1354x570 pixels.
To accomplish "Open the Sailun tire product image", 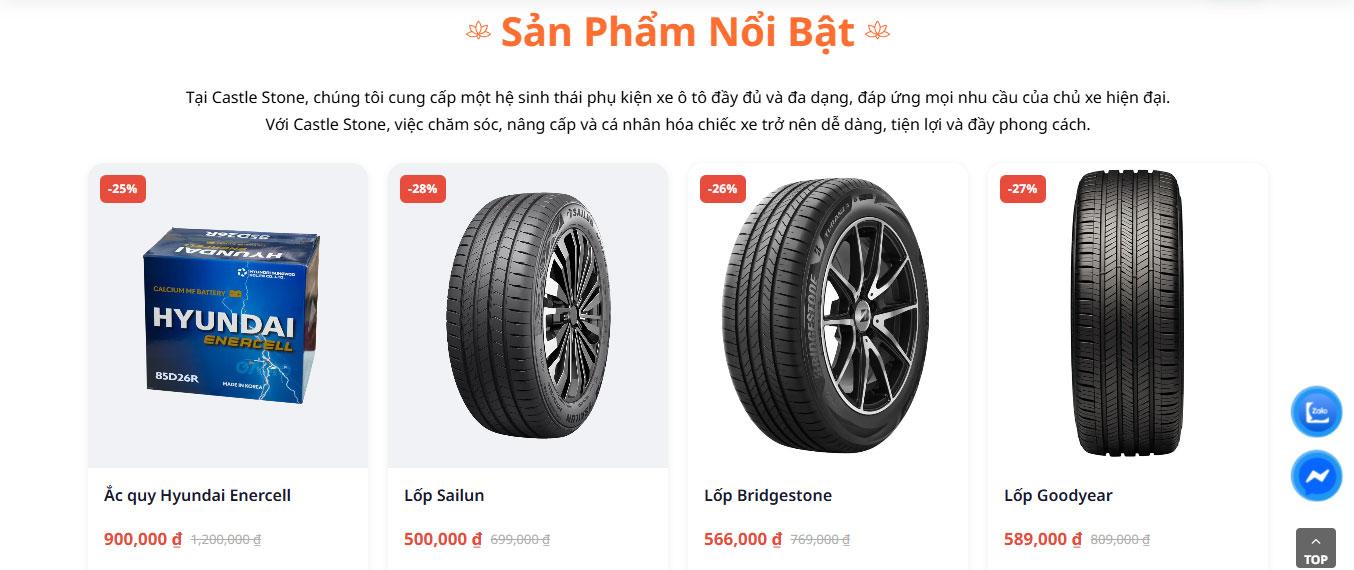I will pyautogui.click(x=527, y=315).
